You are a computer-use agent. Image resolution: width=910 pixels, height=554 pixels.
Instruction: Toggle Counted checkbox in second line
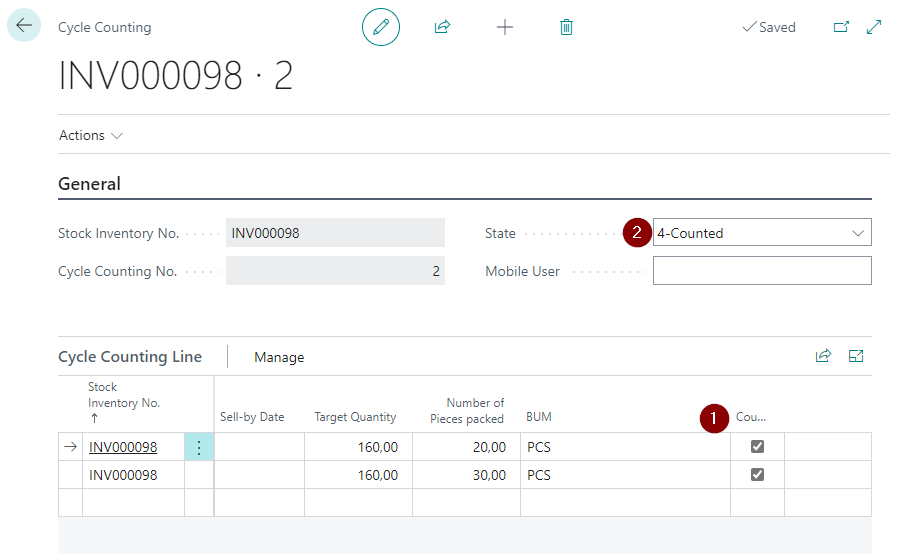(757, 475)
